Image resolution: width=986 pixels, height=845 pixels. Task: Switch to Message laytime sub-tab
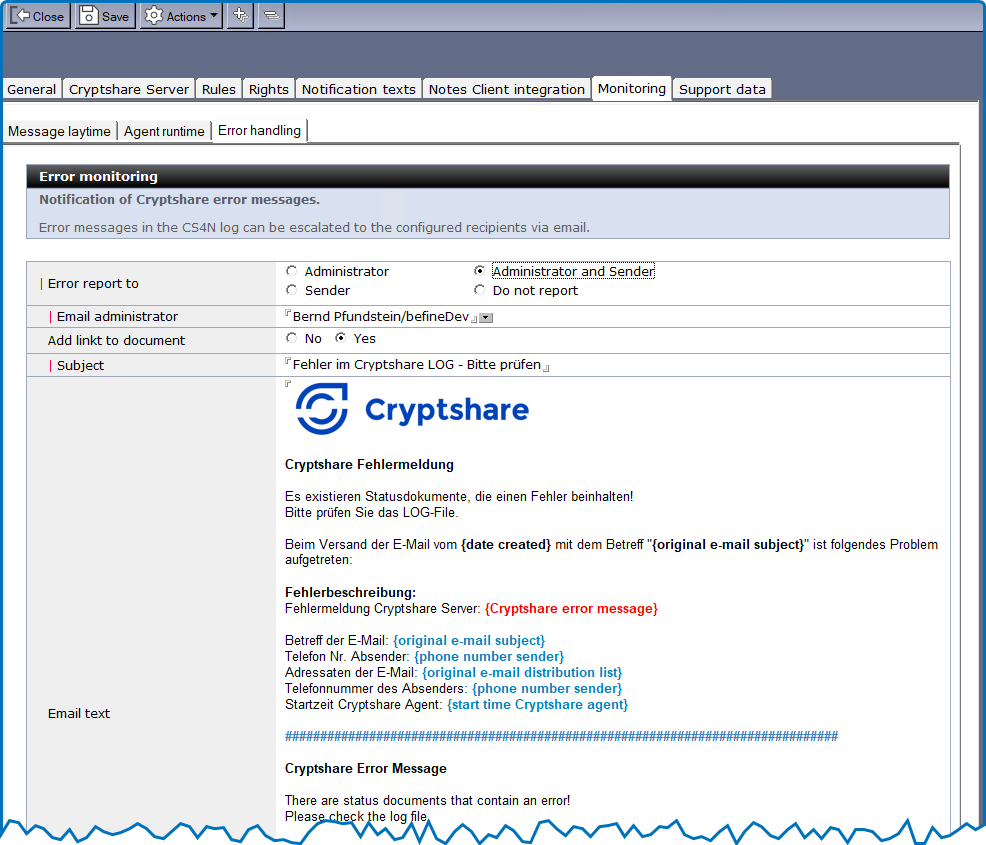59,132
